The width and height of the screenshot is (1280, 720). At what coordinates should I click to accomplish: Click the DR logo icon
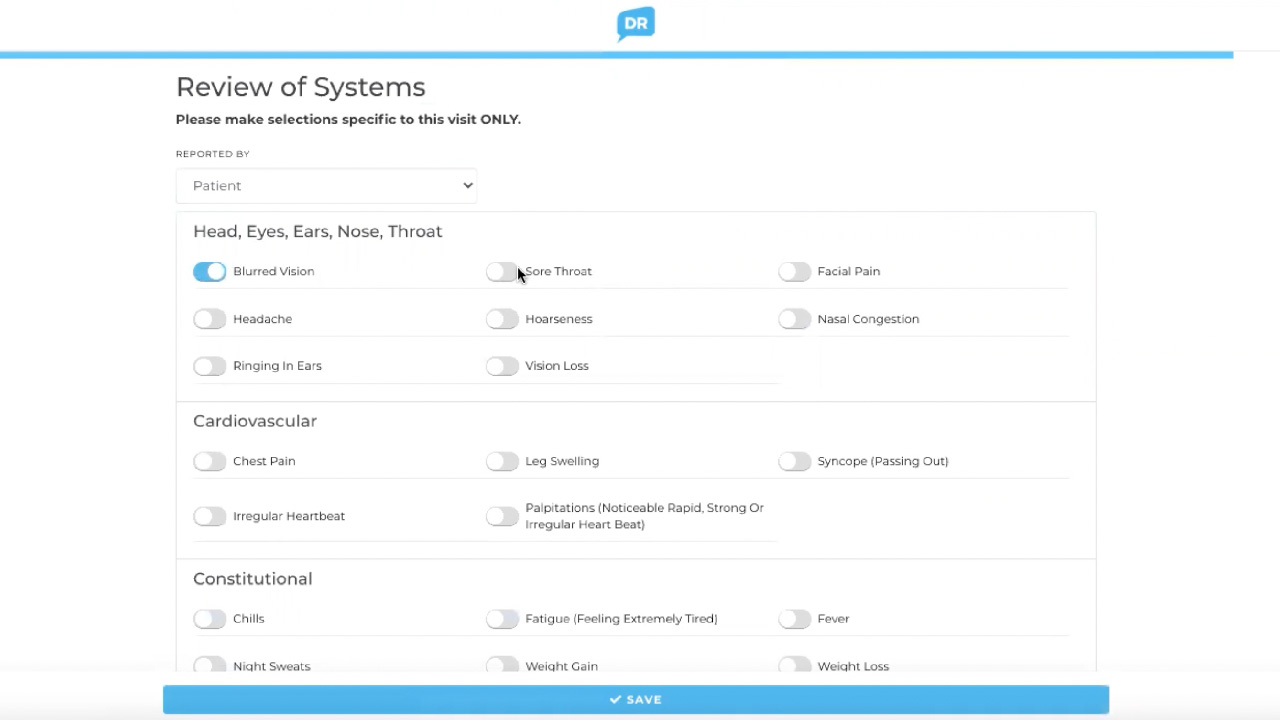(636, 24)
